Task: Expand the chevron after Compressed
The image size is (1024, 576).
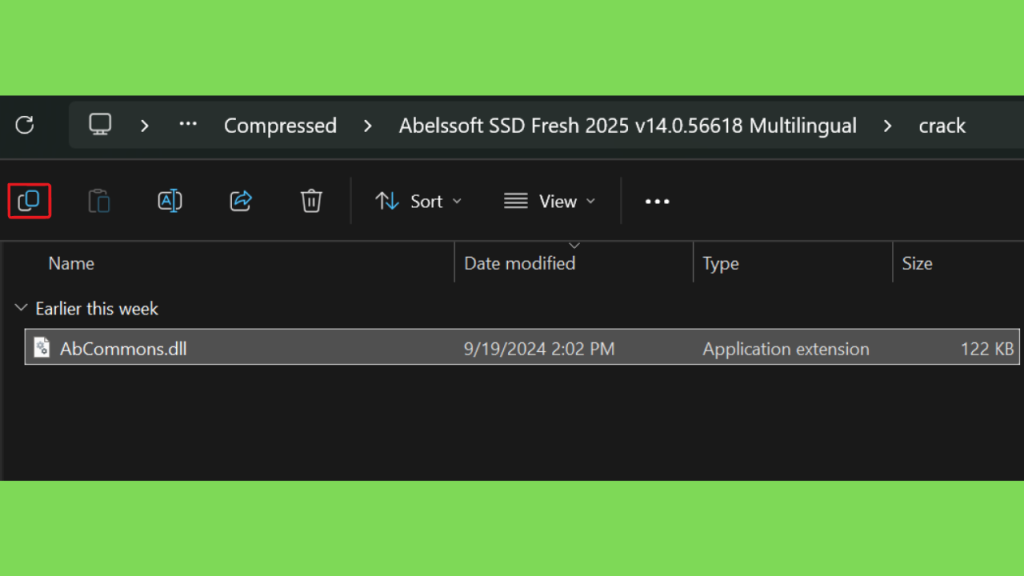Action: (x=368, y=125)
